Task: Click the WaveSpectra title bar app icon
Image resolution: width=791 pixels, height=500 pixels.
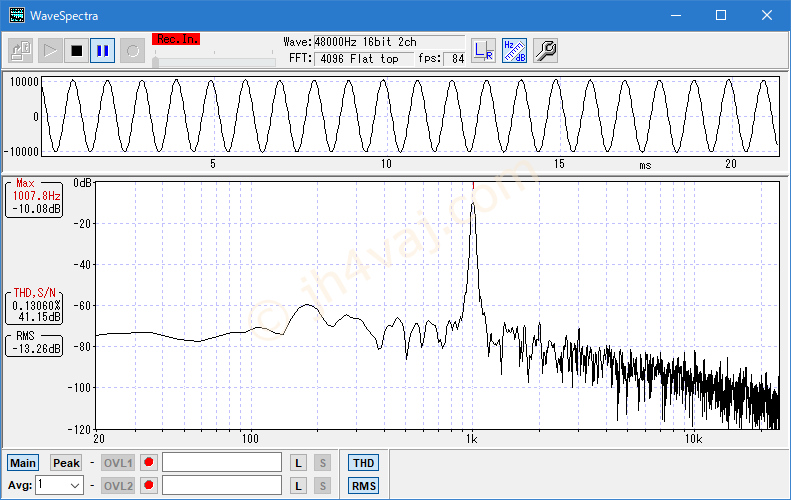Action: [x=17, y=15]
